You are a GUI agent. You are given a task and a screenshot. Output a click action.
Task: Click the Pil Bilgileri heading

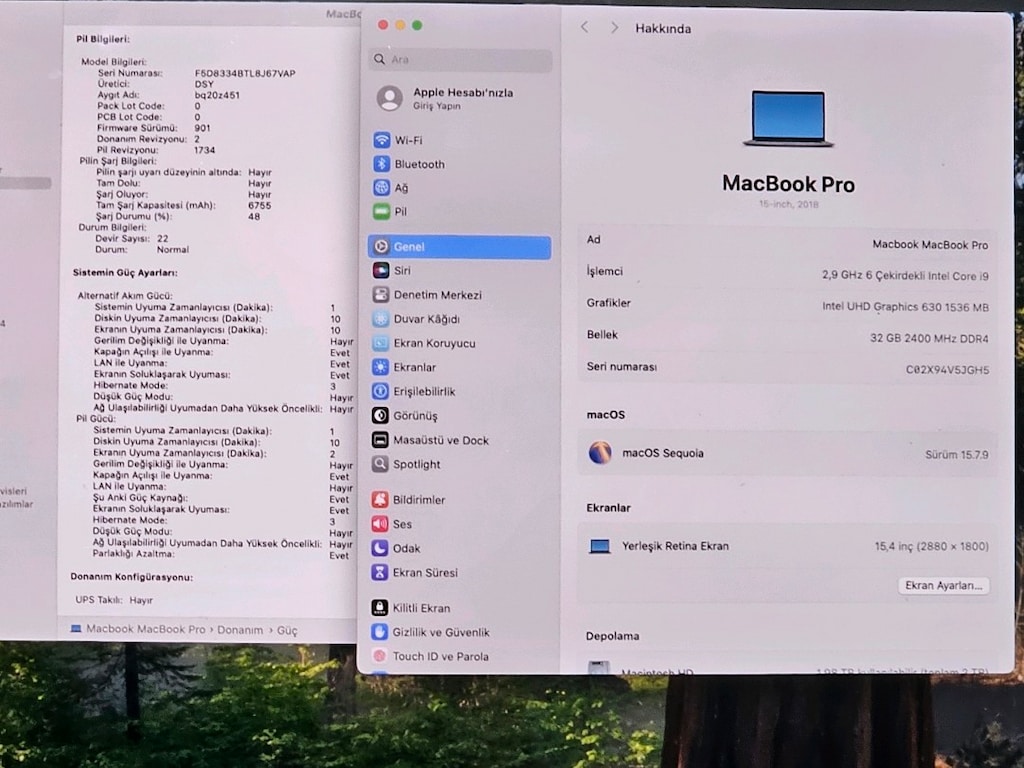103,39
